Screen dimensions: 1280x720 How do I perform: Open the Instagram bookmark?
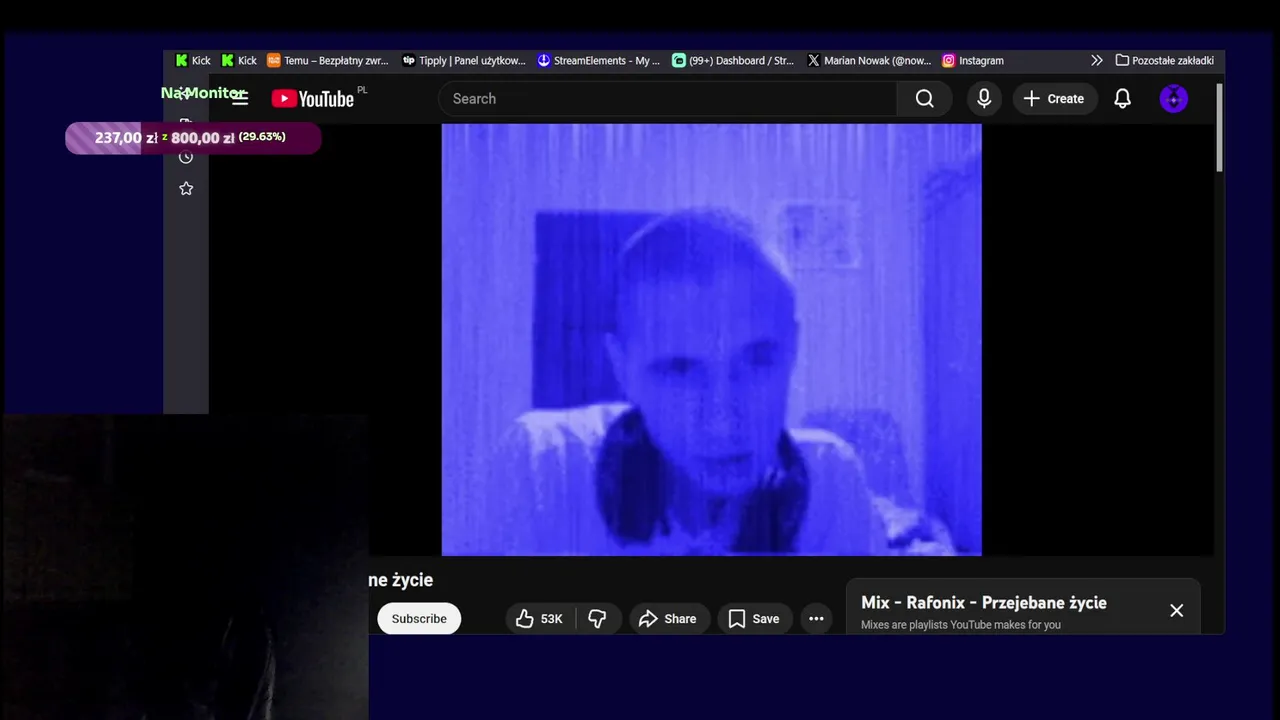(973, 60)
